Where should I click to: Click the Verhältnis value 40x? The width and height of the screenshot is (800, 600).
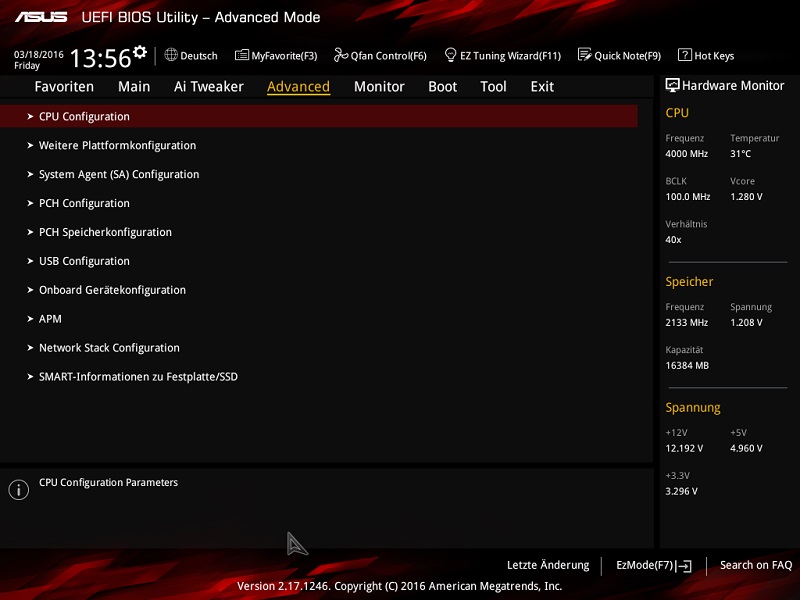pyautogui.click(x=673, y=239)
